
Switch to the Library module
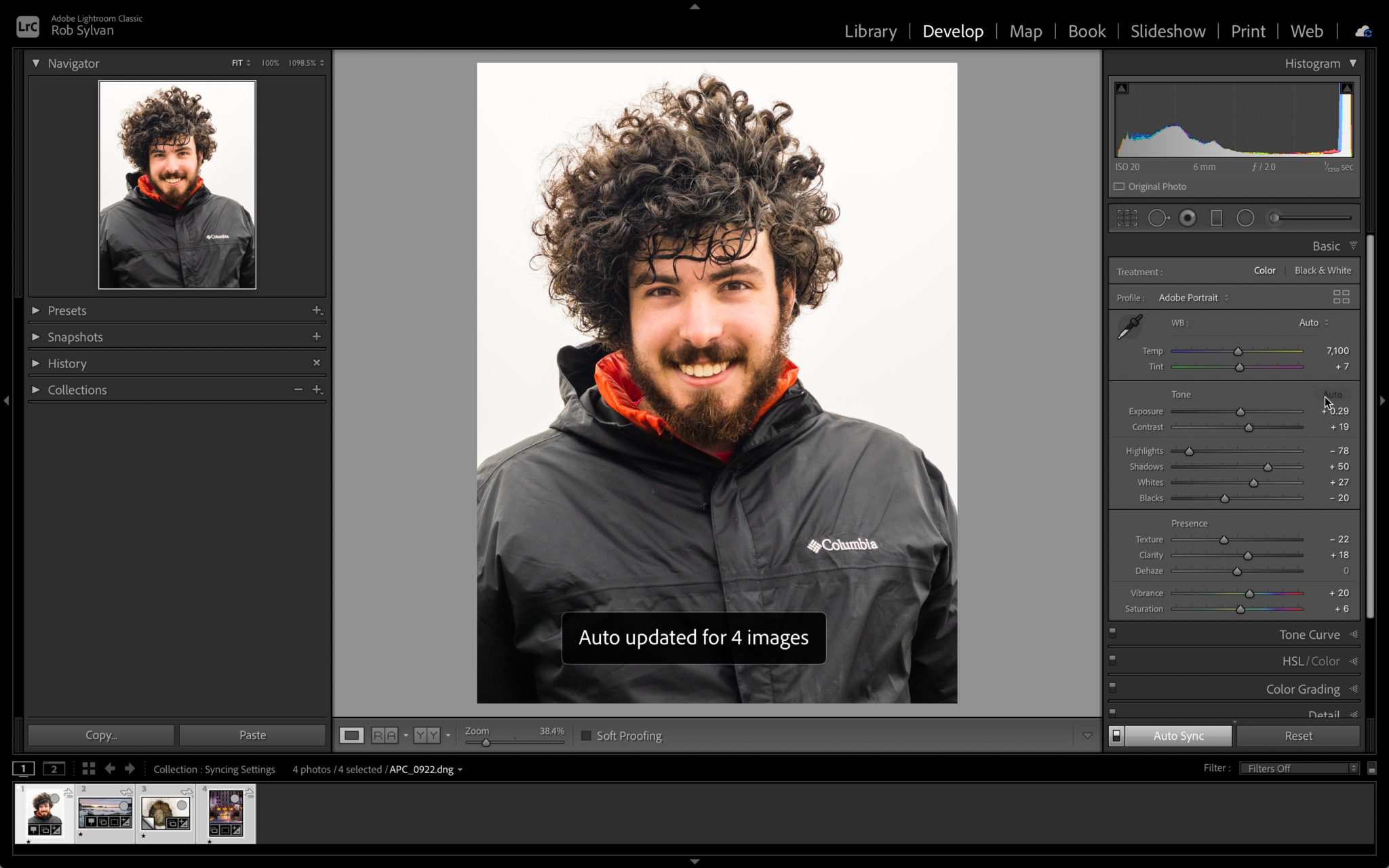[870, 31]
